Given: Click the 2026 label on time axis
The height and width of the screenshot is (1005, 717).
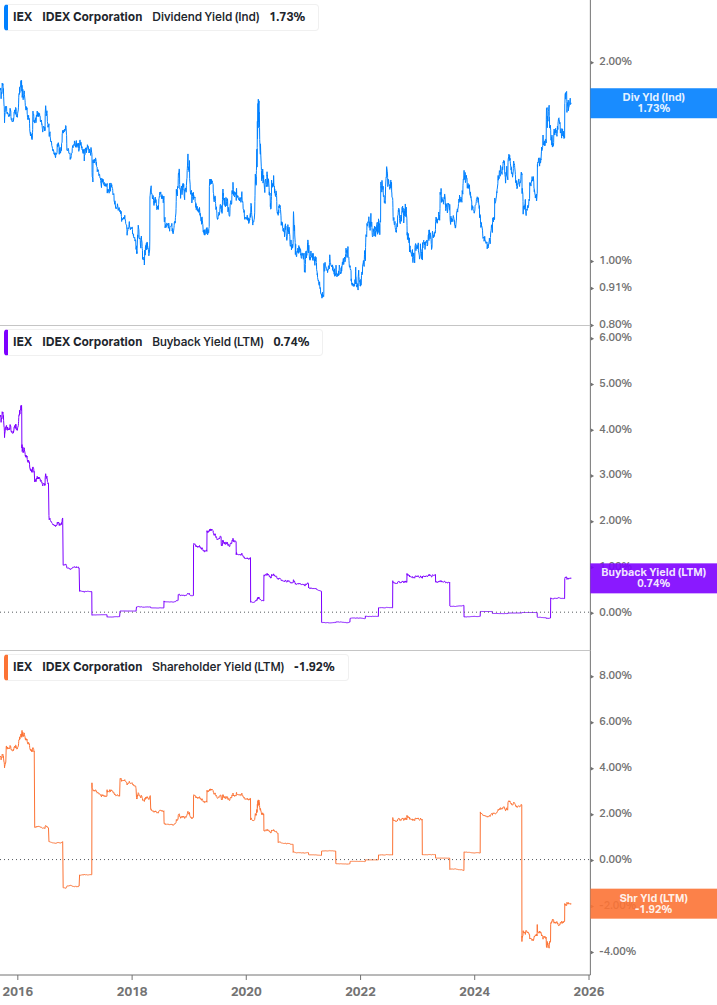Looking at the screenshot, I should coord(589,992).
